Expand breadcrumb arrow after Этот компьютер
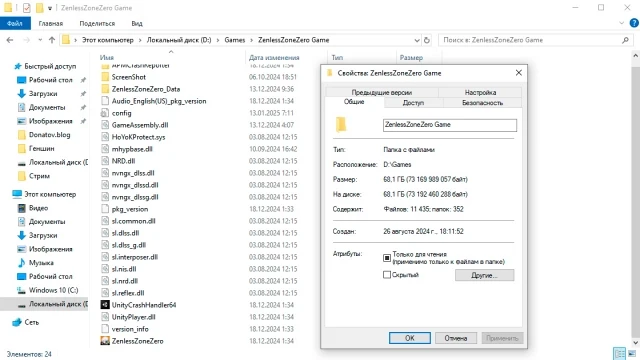Image resolution: width=640 pixels, height=360 pixels. point(140,40)
